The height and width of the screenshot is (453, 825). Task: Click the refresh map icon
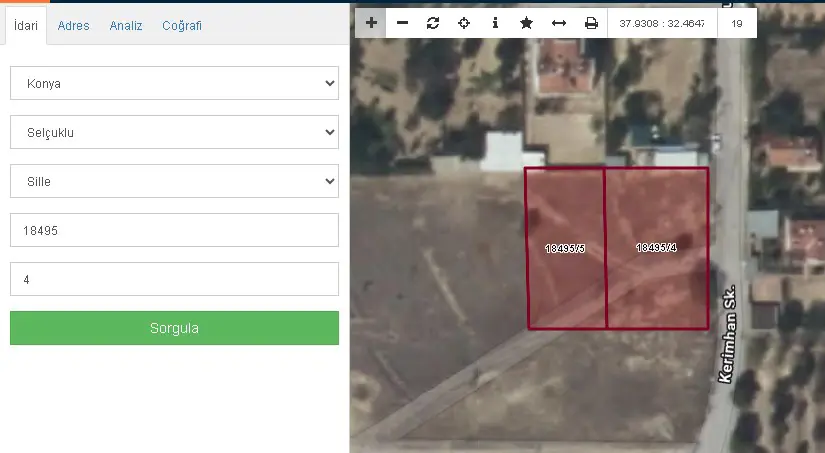click(x=433, y=23)
